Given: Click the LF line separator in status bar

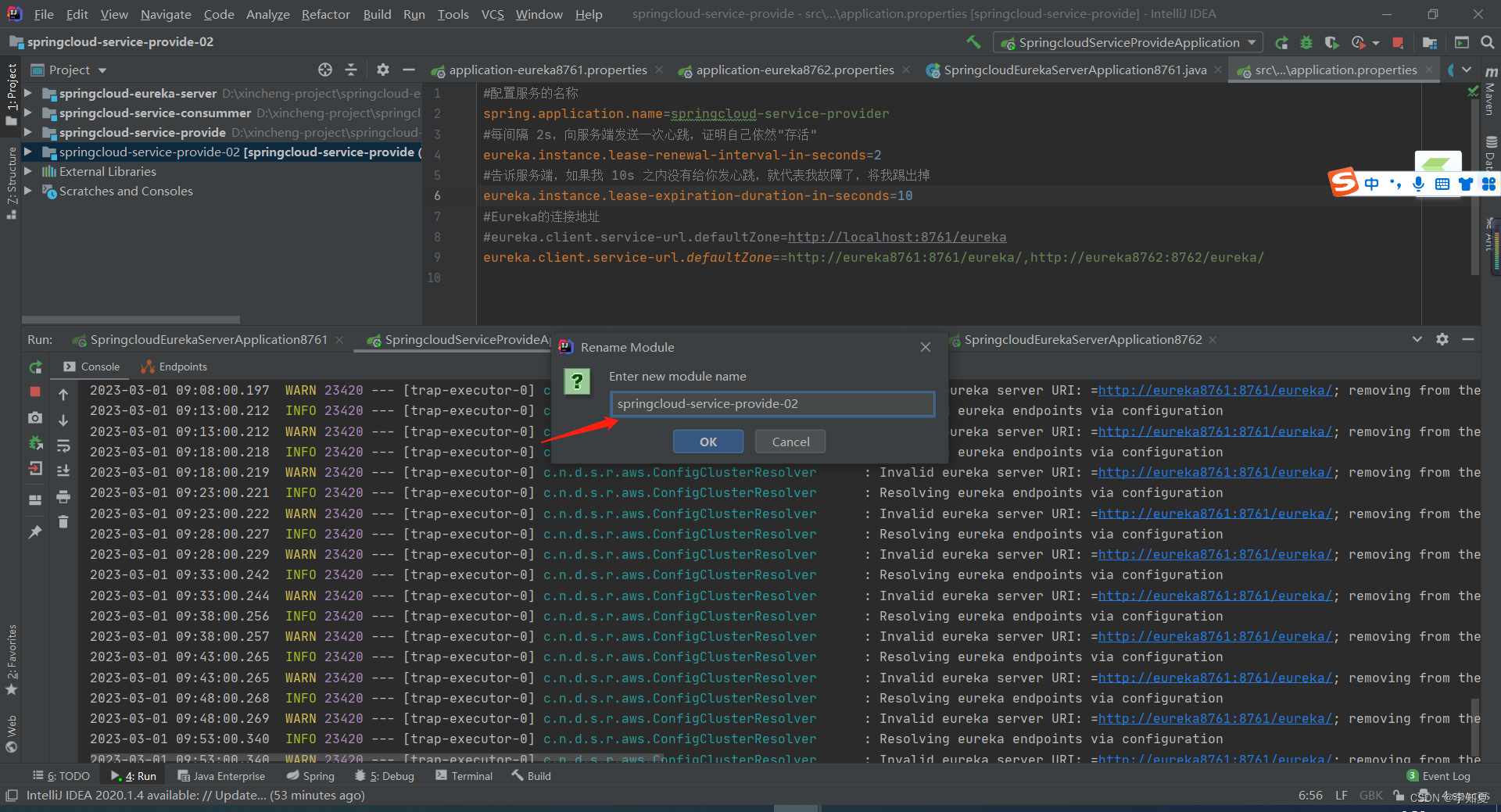Looking at the screenshot, I should tap(1342, 796).
